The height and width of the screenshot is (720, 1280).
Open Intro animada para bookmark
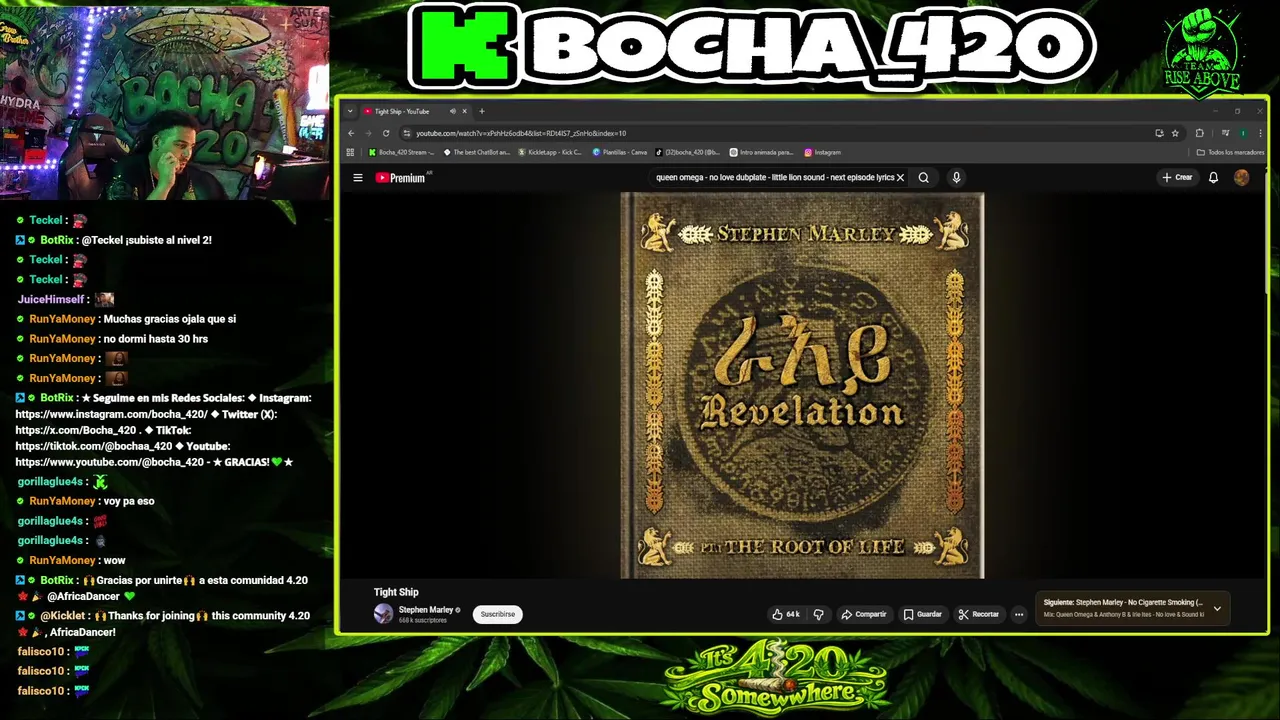pyautogui.click(x=761, y=152)
